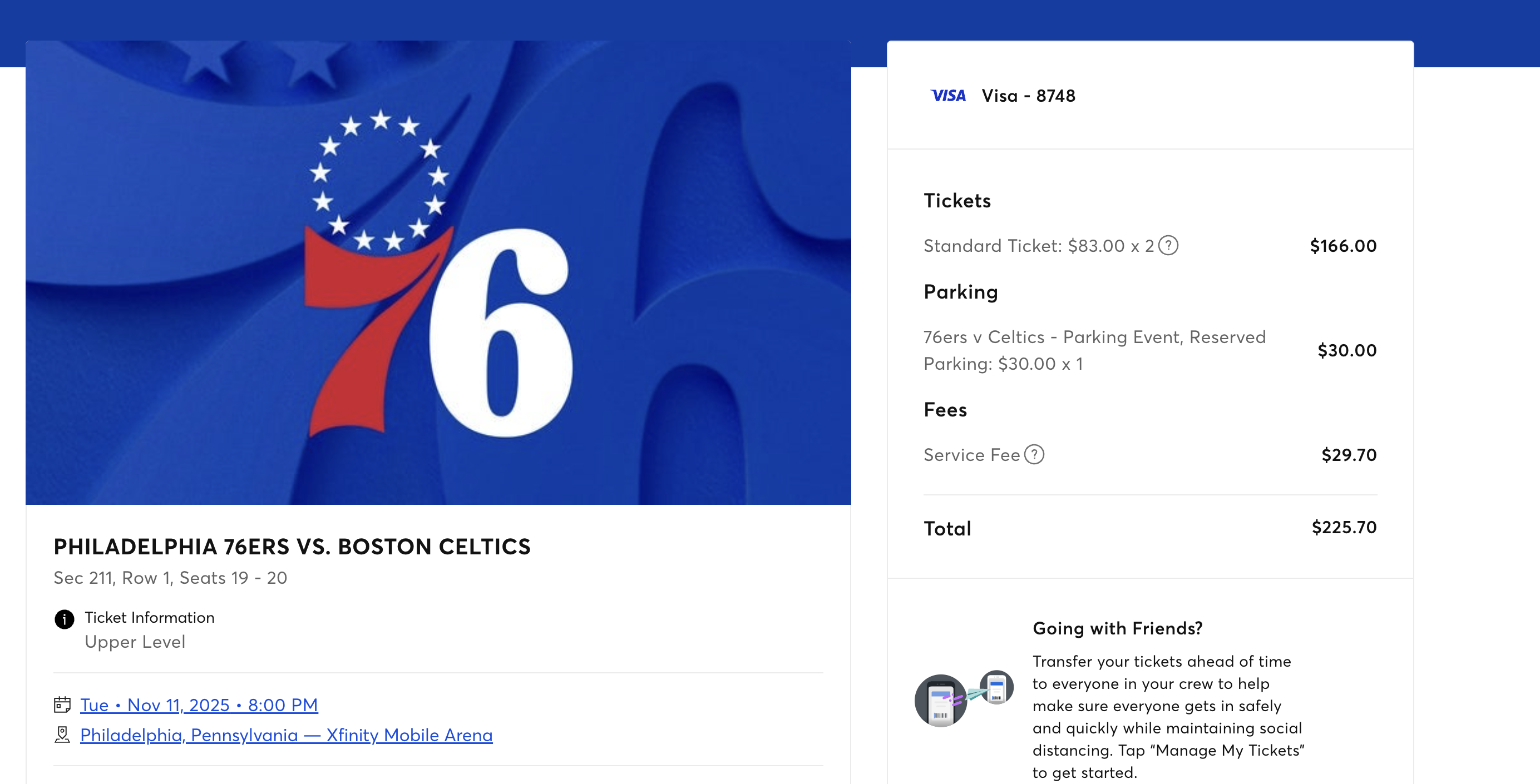Screen dimensions: 1540x784
Task: Open the Standard Ticket help tooltip icon
Action: pyautogui.click(x=1168, y=246)
